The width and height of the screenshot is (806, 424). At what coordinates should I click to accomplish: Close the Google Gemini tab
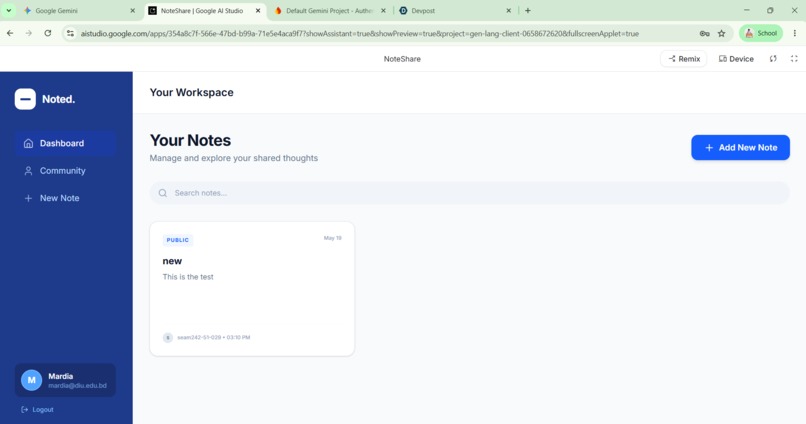(133, 11)
